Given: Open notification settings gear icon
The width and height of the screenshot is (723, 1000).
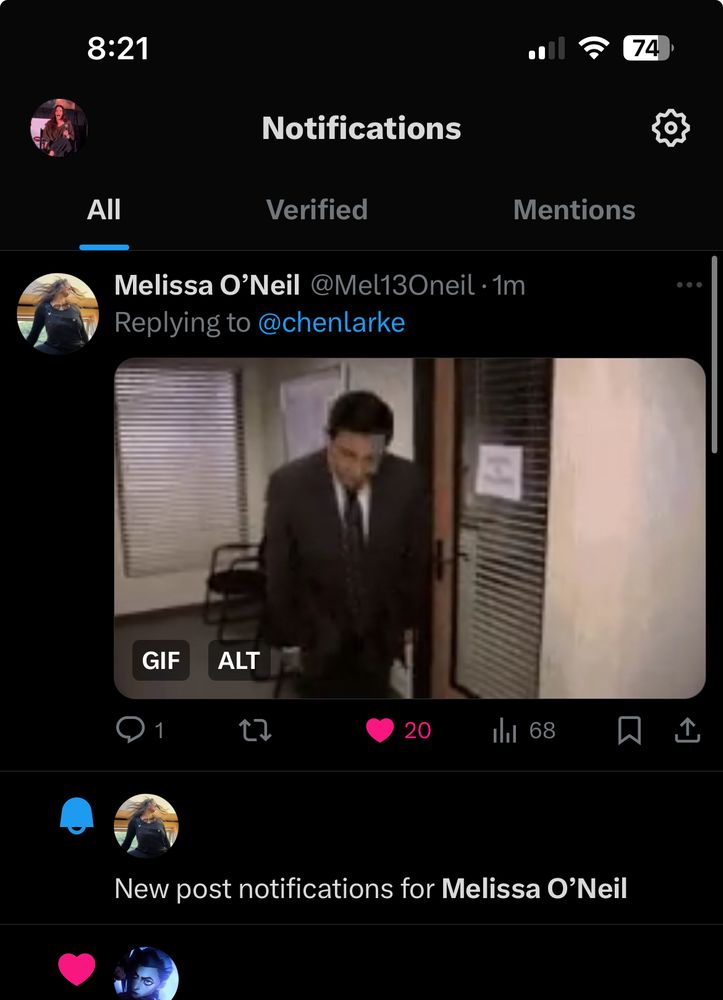Looking at the screenshot, I should pos(671,128).
